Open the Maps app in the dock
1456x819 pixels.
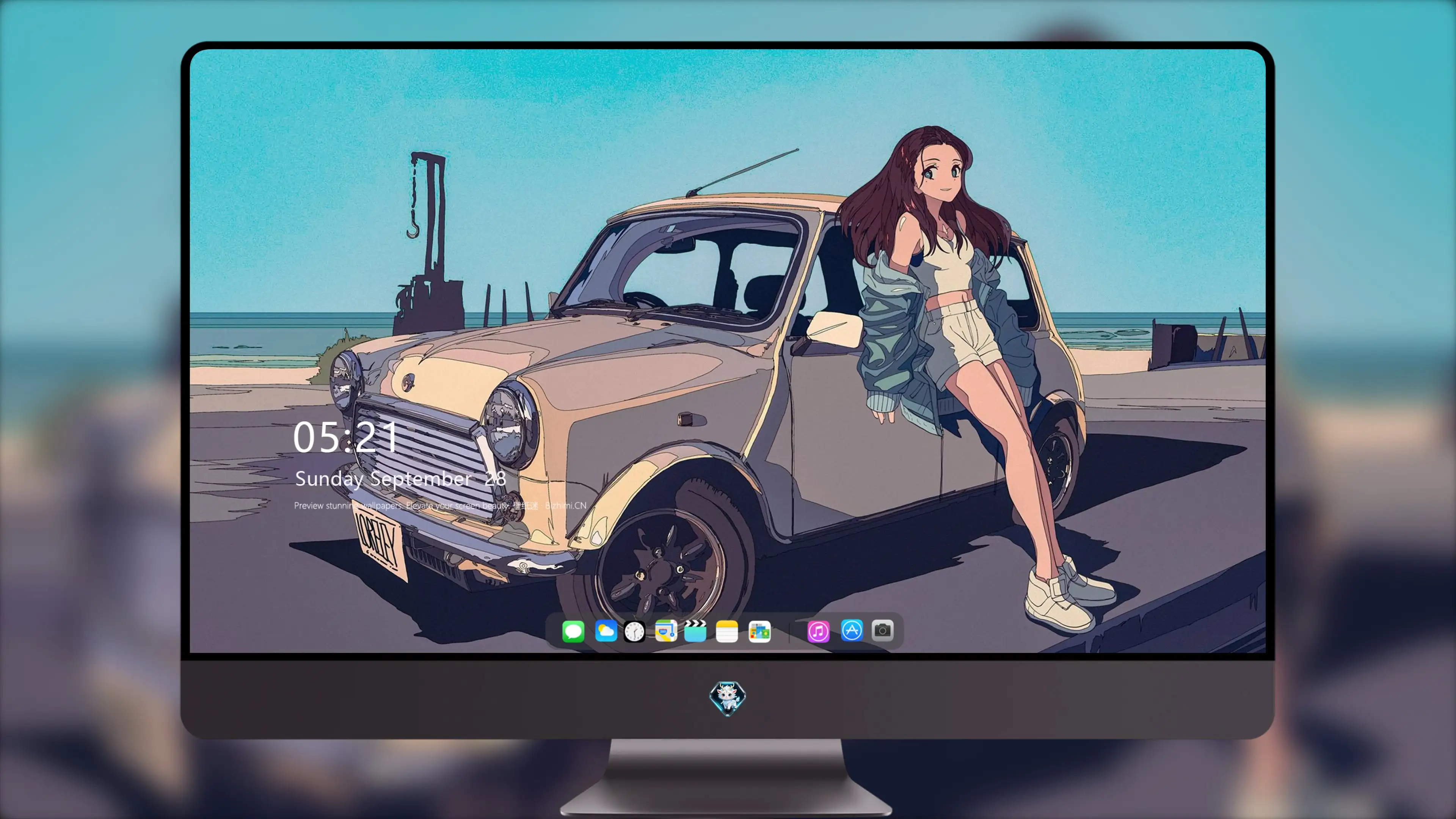(x=666, y=631)
